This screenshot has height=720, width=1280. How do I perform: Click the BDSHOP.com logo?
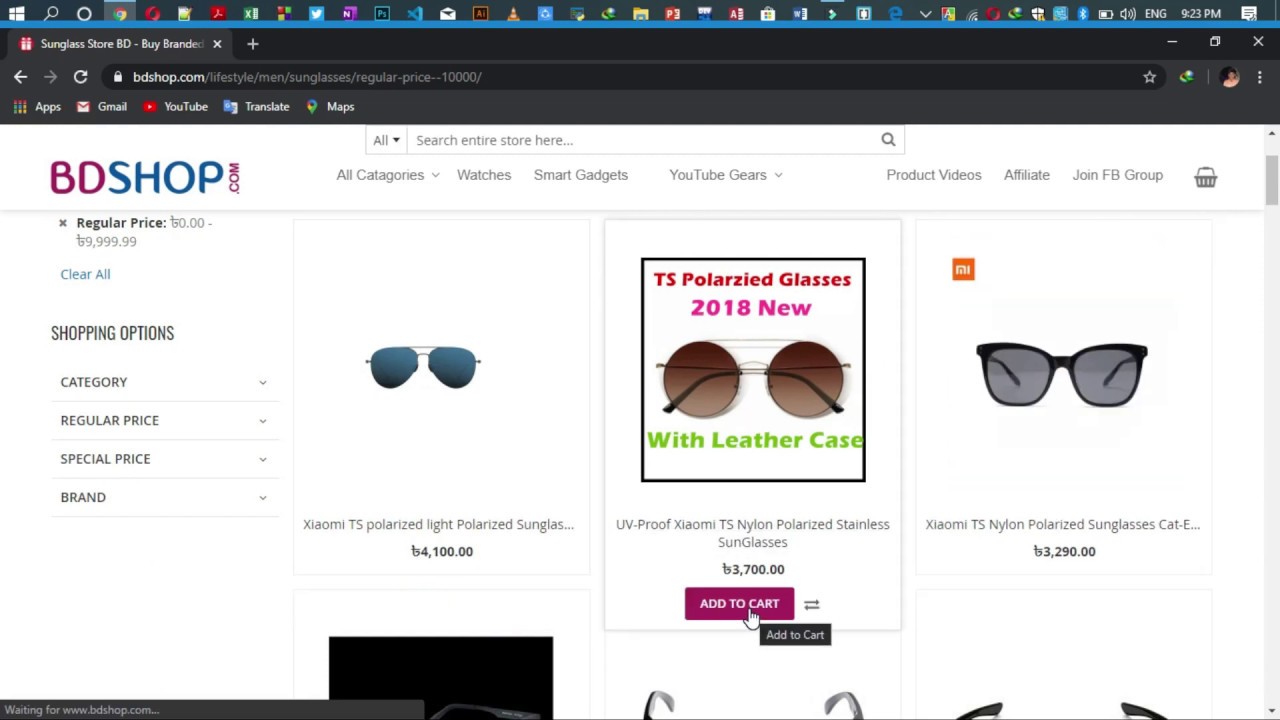click(145, 177)
